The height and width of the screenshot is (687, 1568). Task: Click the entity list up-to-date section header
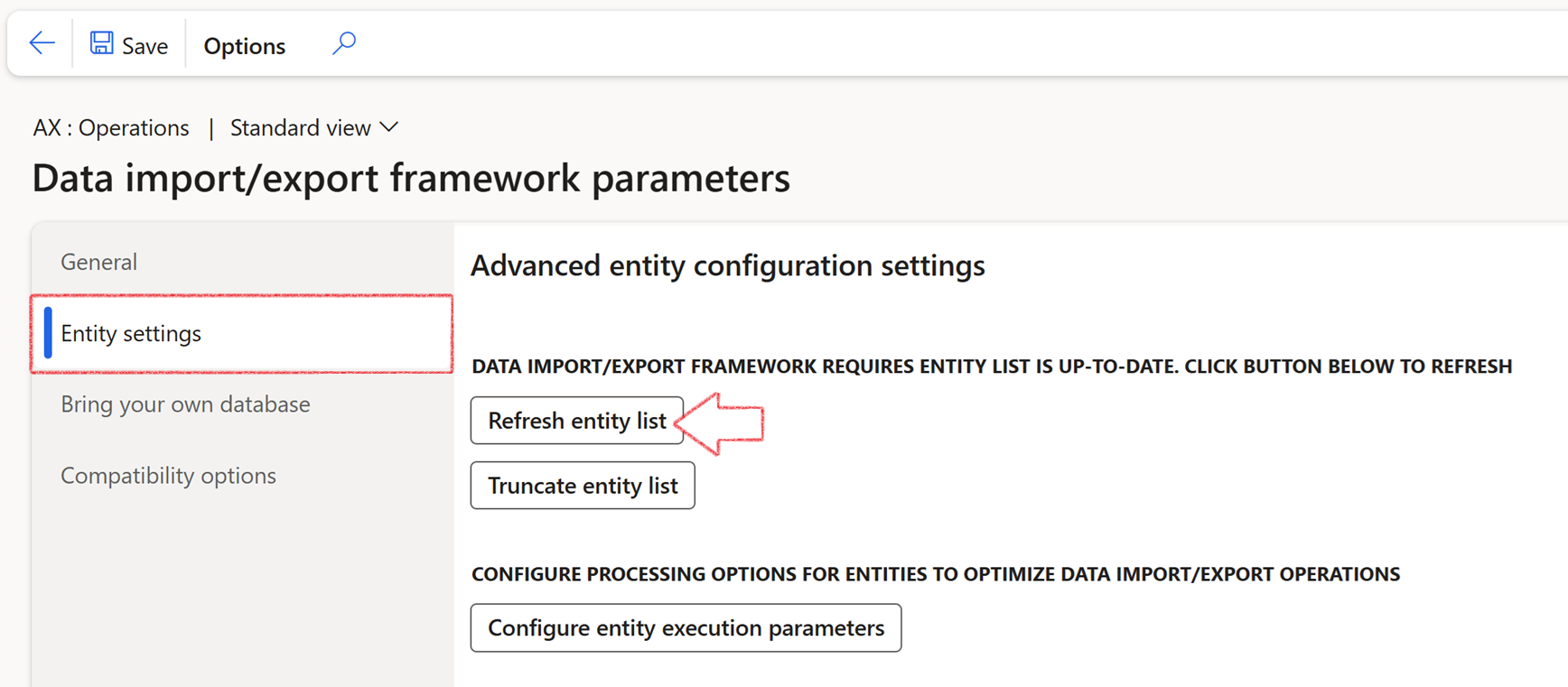click(x=991, y=367)
